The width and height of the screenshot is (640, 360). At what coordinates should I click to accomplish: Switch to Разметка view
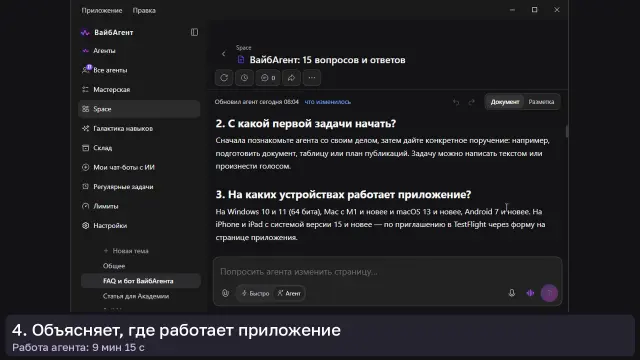pyautogui.click(x=541, y=102)
